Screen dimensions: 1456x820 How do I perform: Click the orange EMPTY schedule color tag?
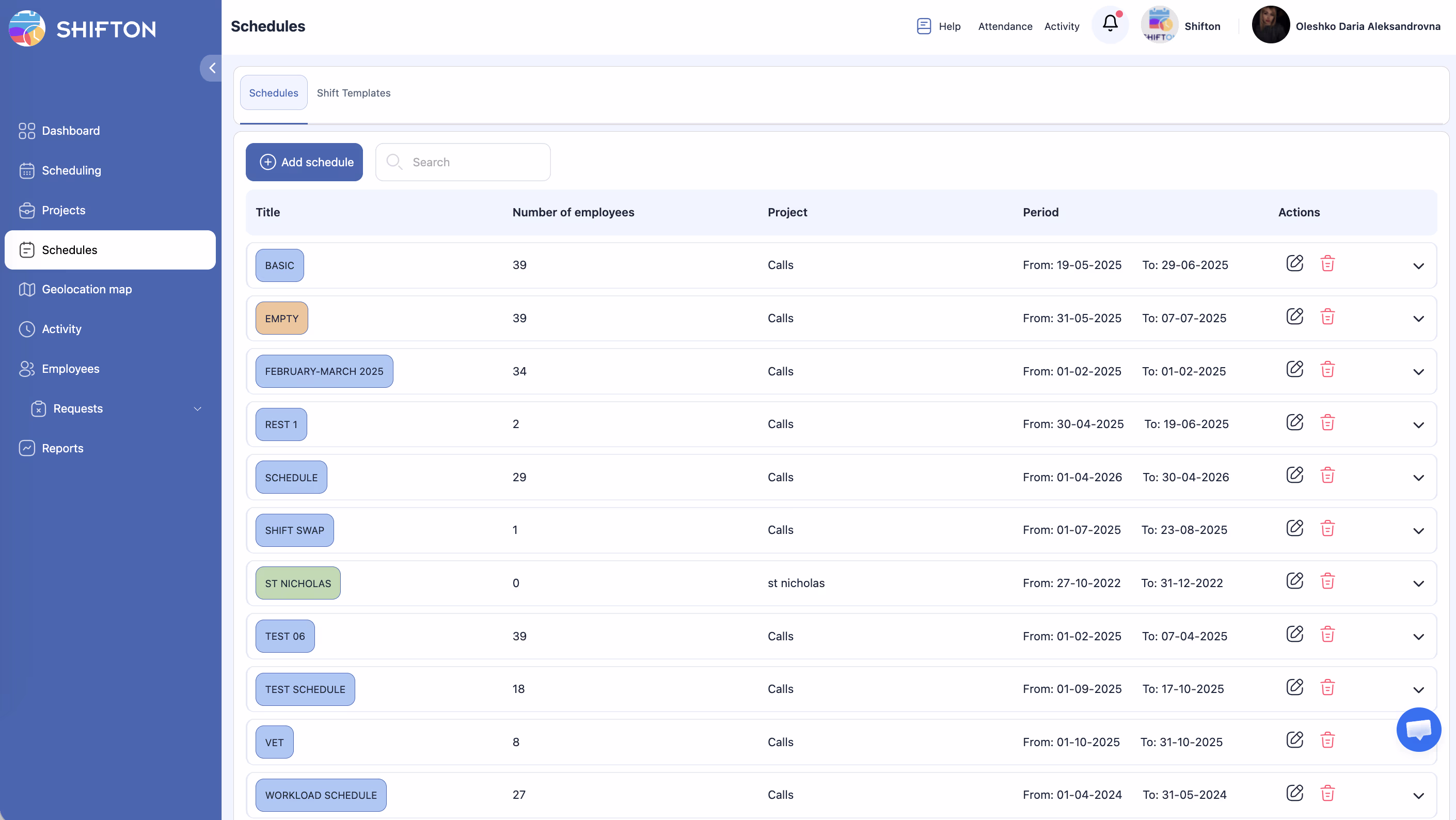[x=281, y=318]
